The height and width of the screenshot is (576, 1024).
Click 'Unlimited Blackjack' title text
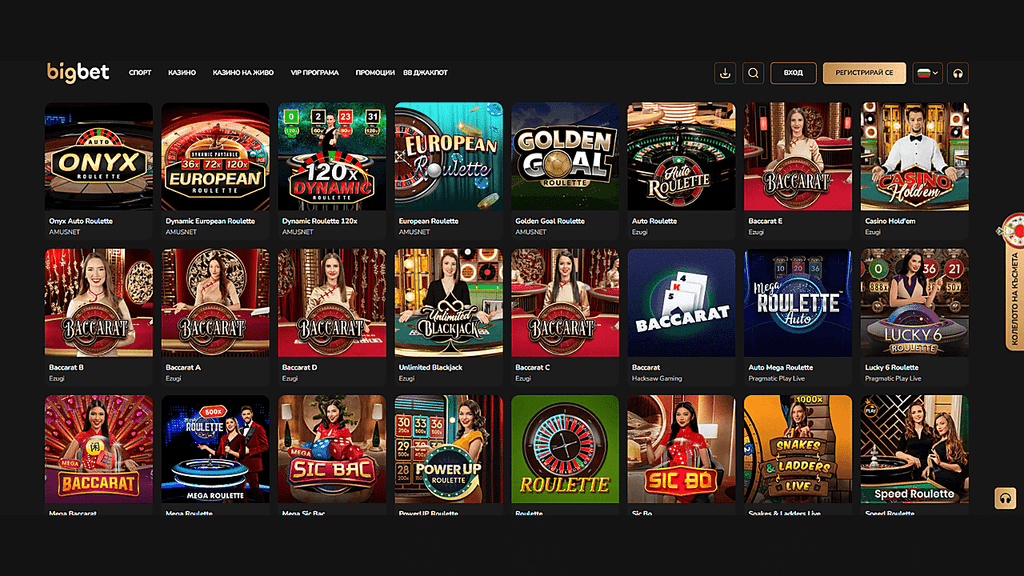point(430,368)
